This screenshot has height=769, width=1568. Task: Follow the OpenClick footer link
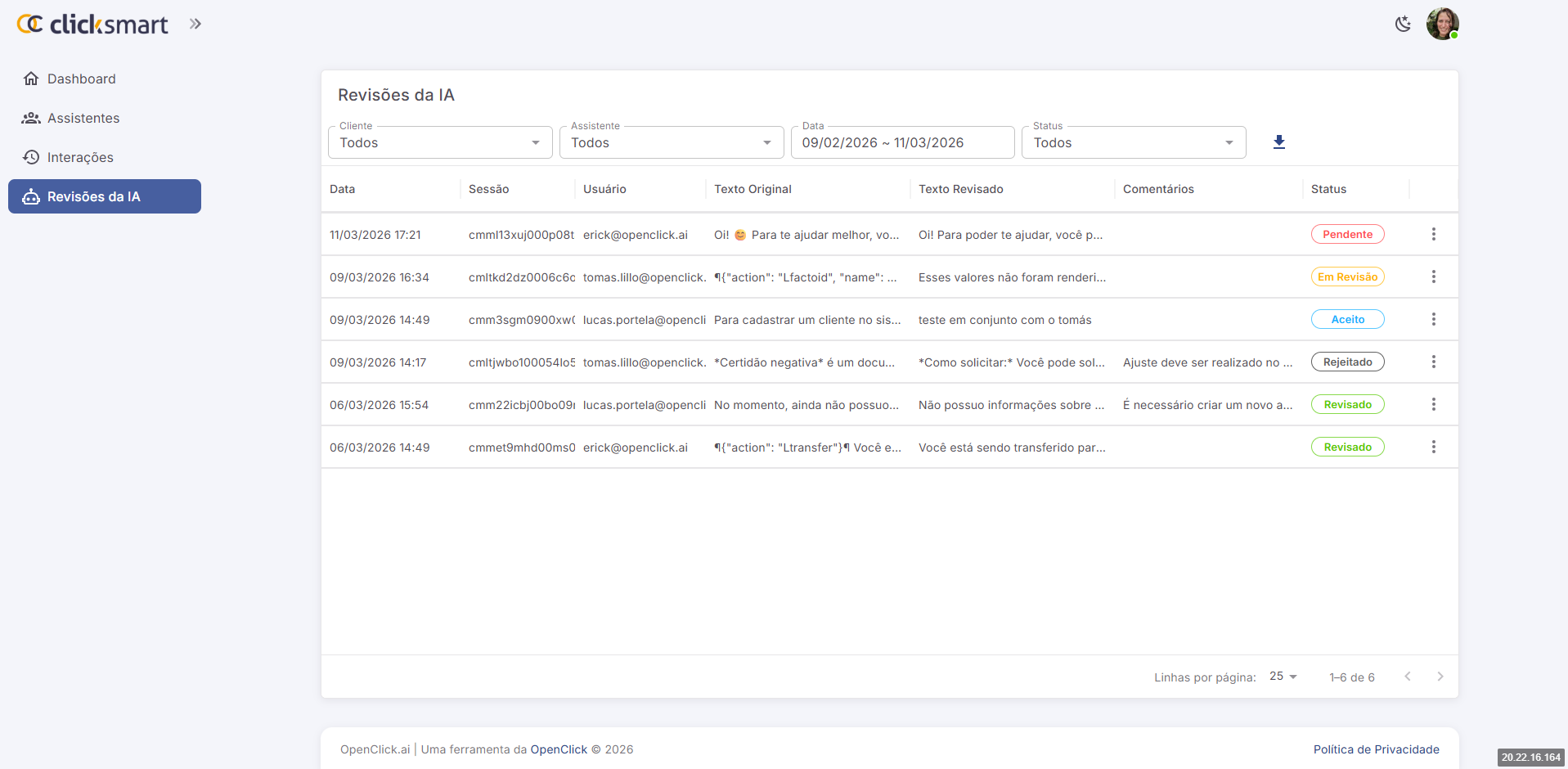[559, 749]
